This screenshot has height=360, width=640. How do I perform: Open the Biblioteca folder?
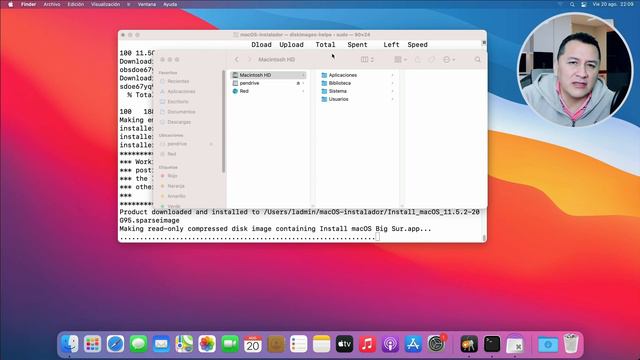pos(358,83)
